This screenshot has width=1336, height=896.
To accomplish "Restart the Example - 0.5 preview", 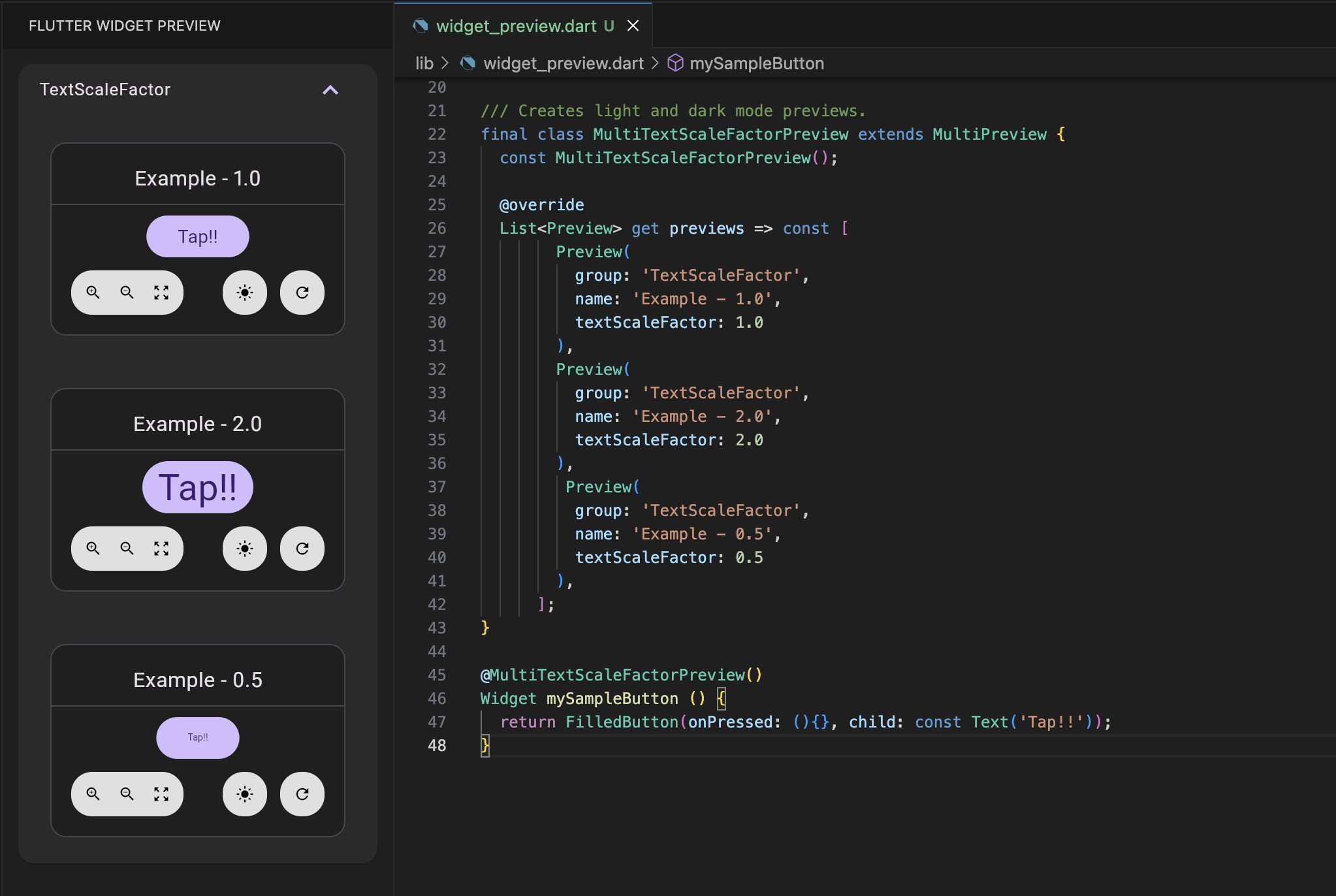I will (x=302, y=794).
